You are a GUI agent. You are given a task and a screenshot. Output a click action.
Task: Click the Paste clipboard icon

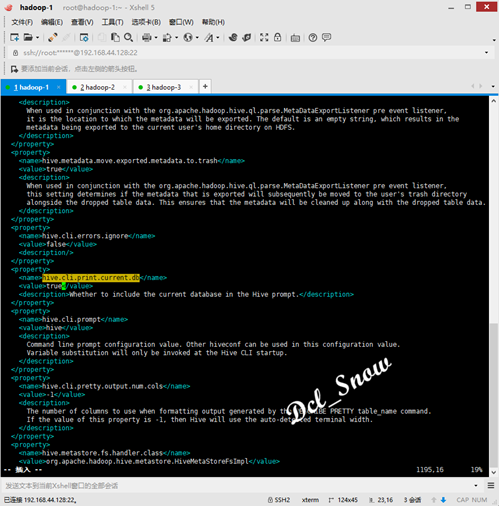point(115,37)
